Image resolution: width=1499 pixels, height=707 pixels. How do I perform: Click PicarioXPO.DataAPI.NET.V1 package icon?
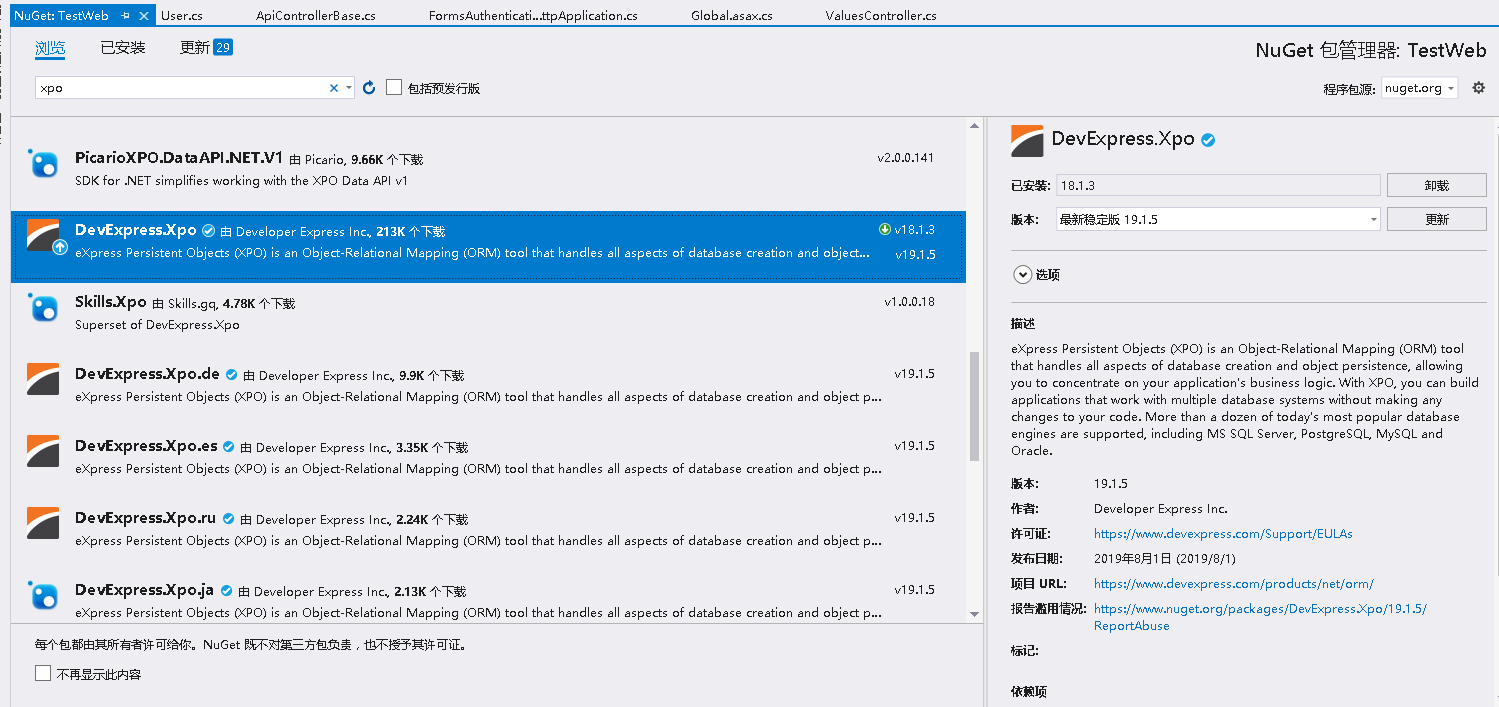[x=44, y=163]
